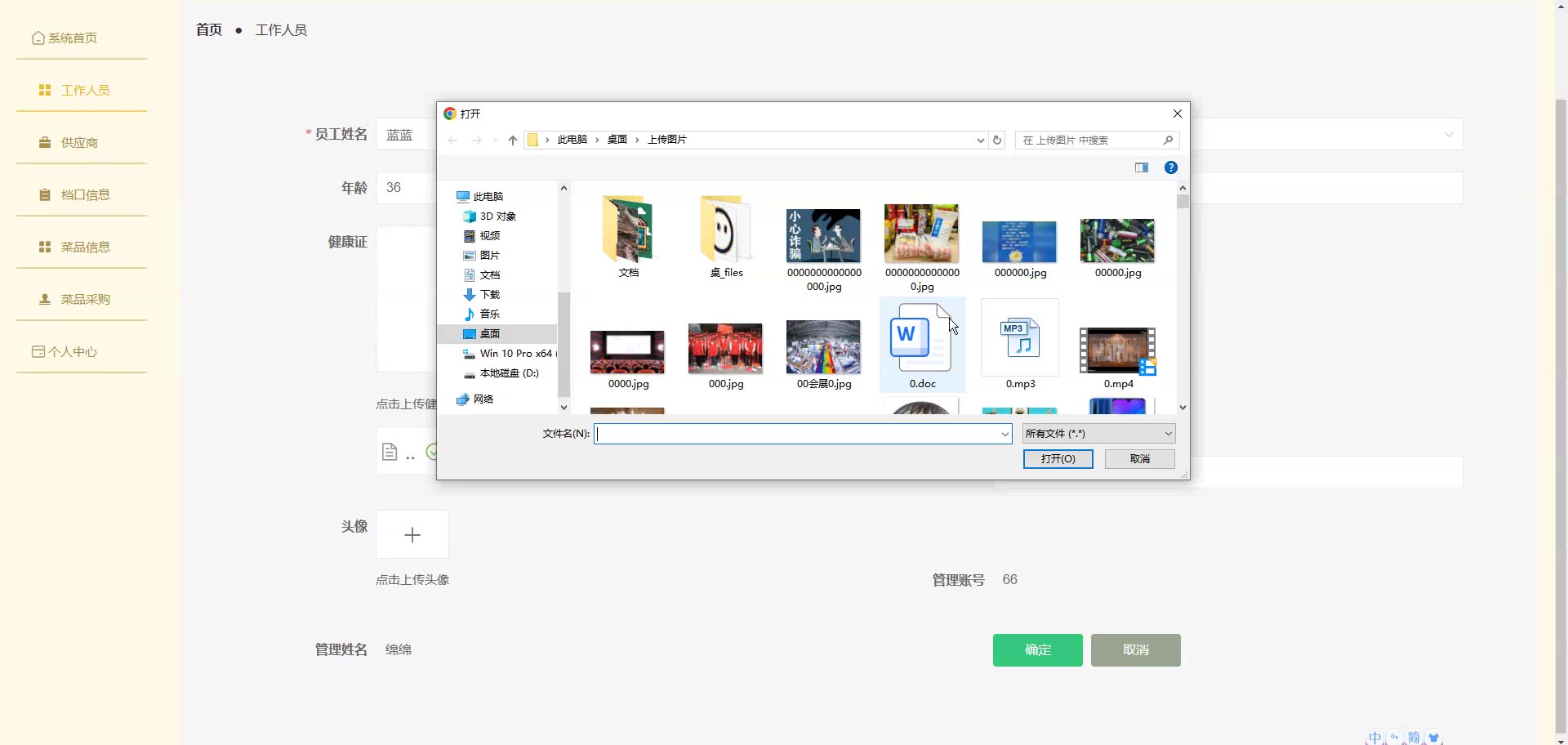Open recent locations dropdown arrow
Image resolution: width=1568 pixels, height=745 pixels.
(x=496, y=141)
